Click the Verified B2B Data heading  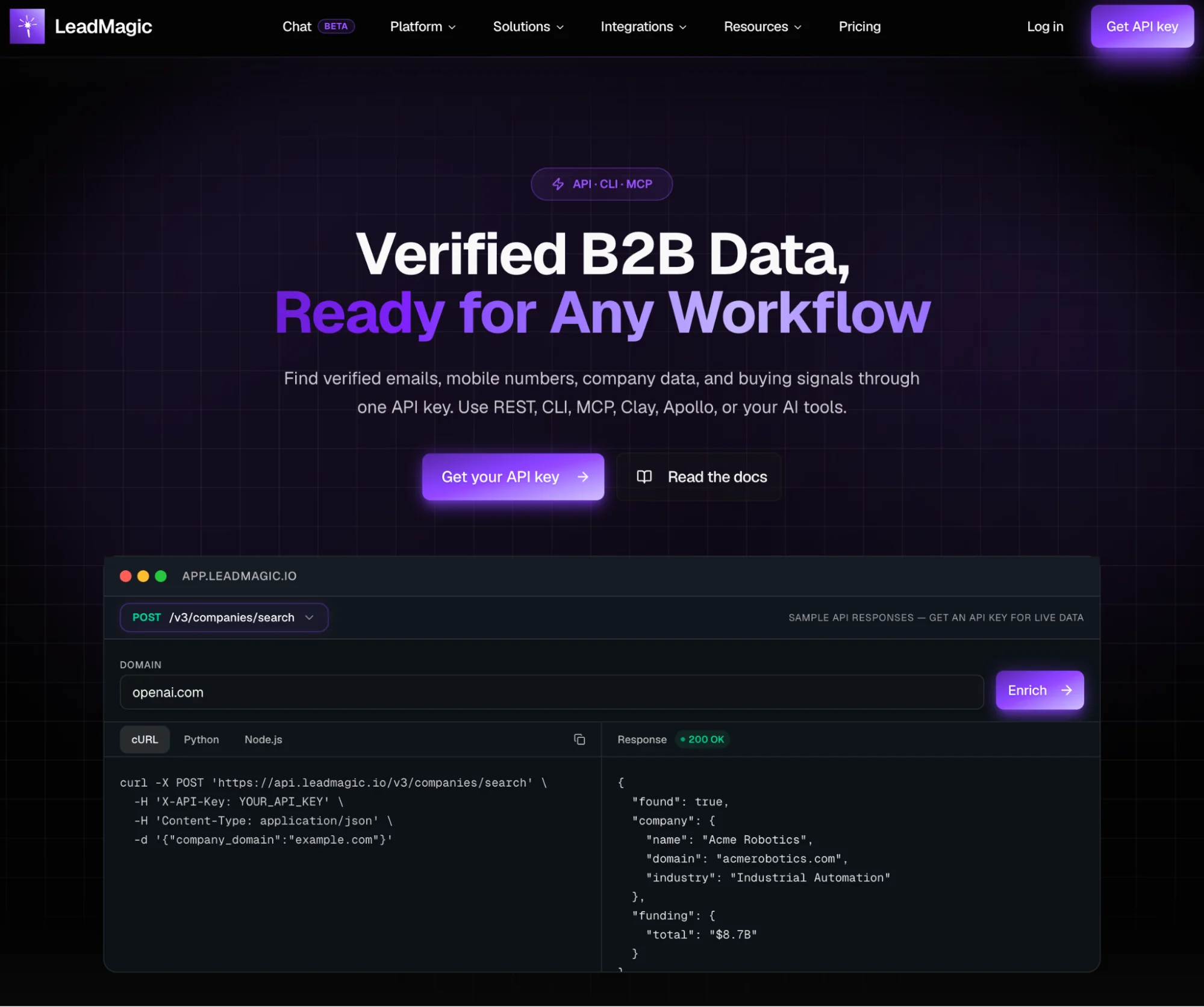pyautogui.click(x=602, y=254)
